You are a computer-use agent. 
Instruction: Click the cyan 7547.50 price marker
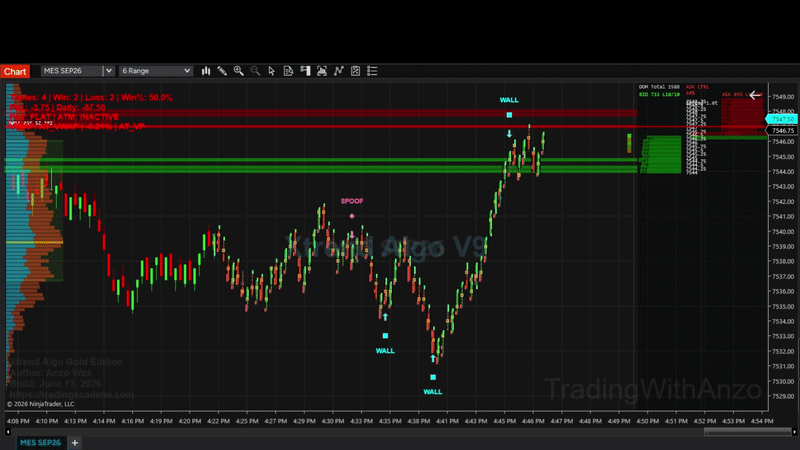click(x=782, y=119)
